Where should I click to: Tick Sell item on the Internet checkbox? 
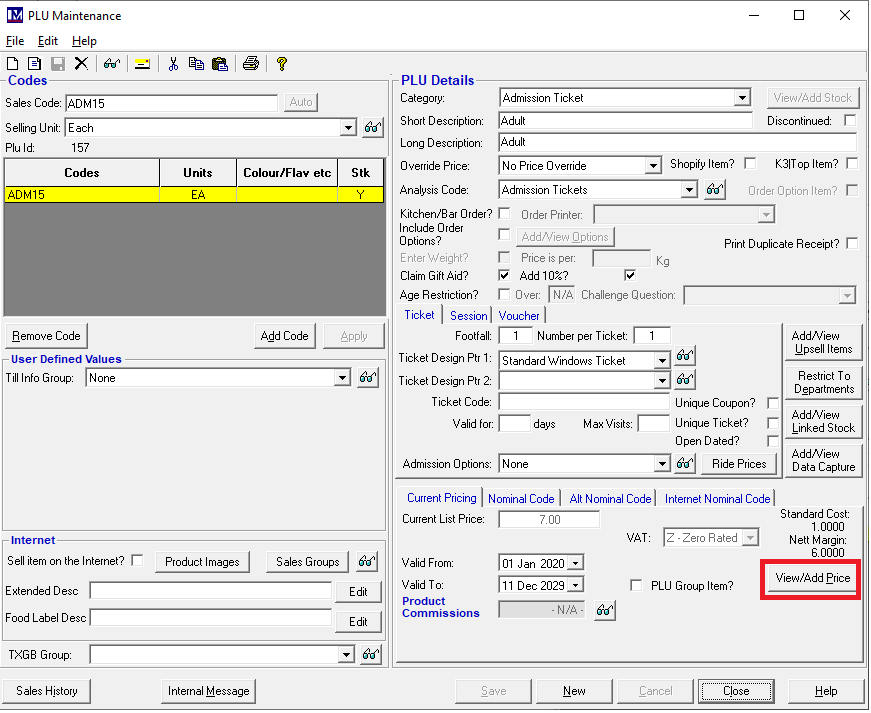pos(137,560)
